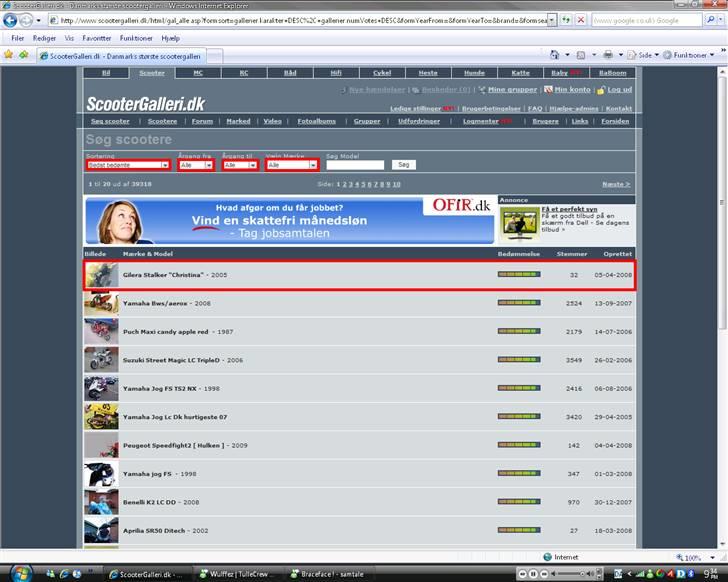Open the Favoritter menu
Image resolution: width=728 pixels, height=582 pixels.
click(x=97, y=37)
